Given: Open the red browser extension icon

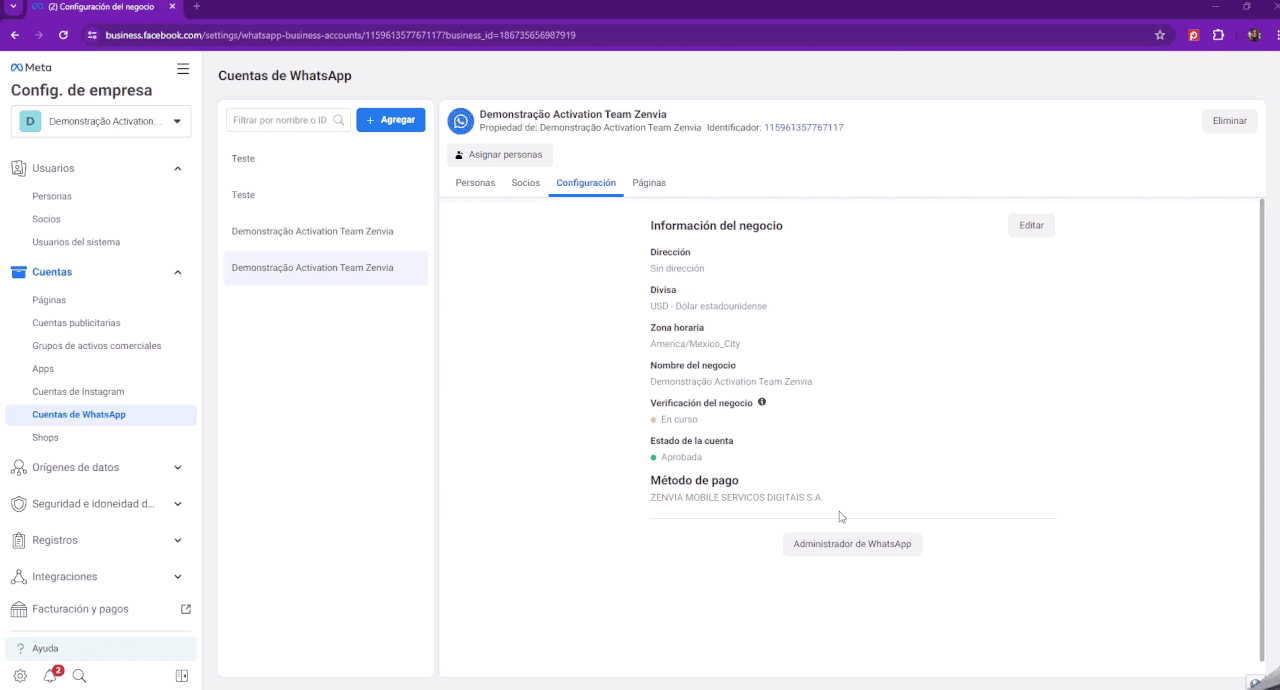Looking at the screenshot, I should [1194, 35].
